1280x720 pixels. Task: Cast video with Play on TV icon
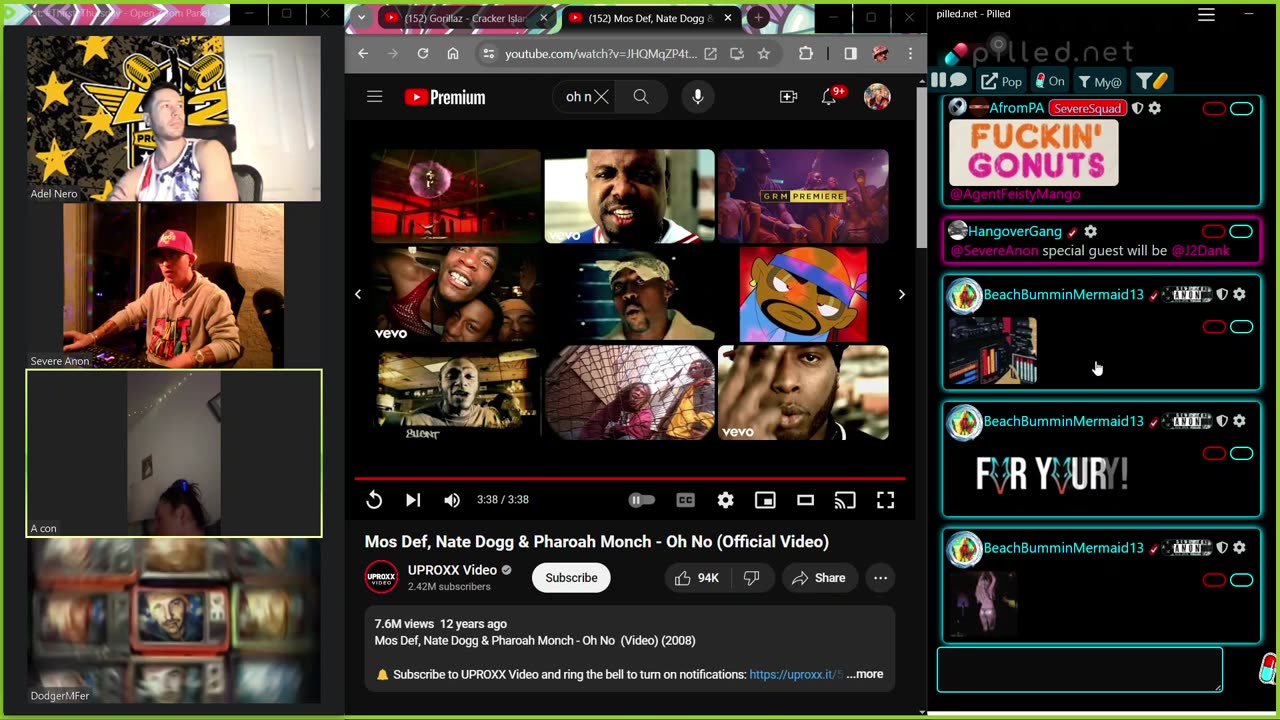tap(845, 500)
